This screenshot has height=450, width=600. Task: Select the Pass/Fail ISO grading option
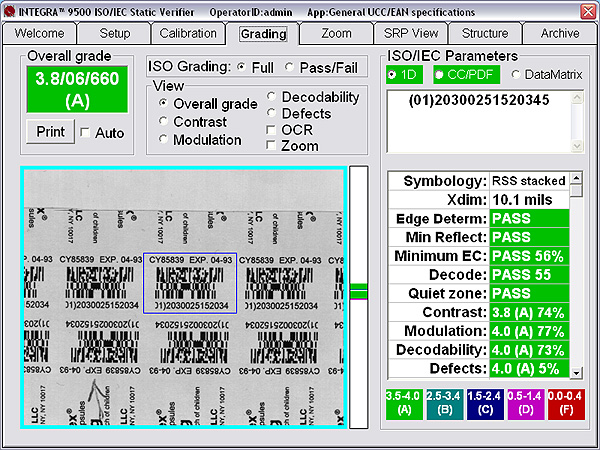pos(291,67)
